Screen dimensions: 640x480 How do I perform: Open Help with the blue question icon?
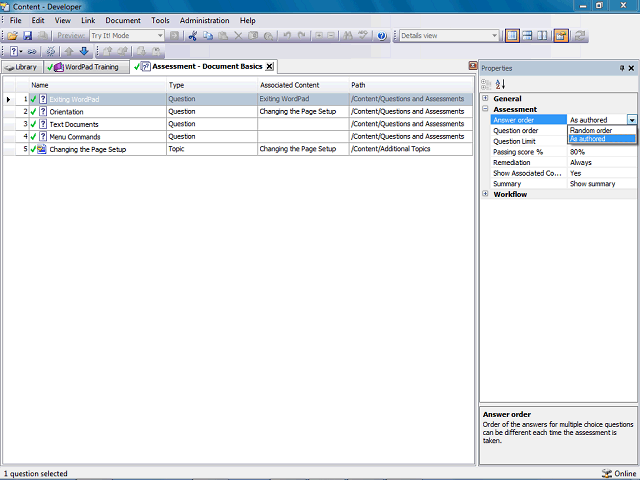coord(382,36)
